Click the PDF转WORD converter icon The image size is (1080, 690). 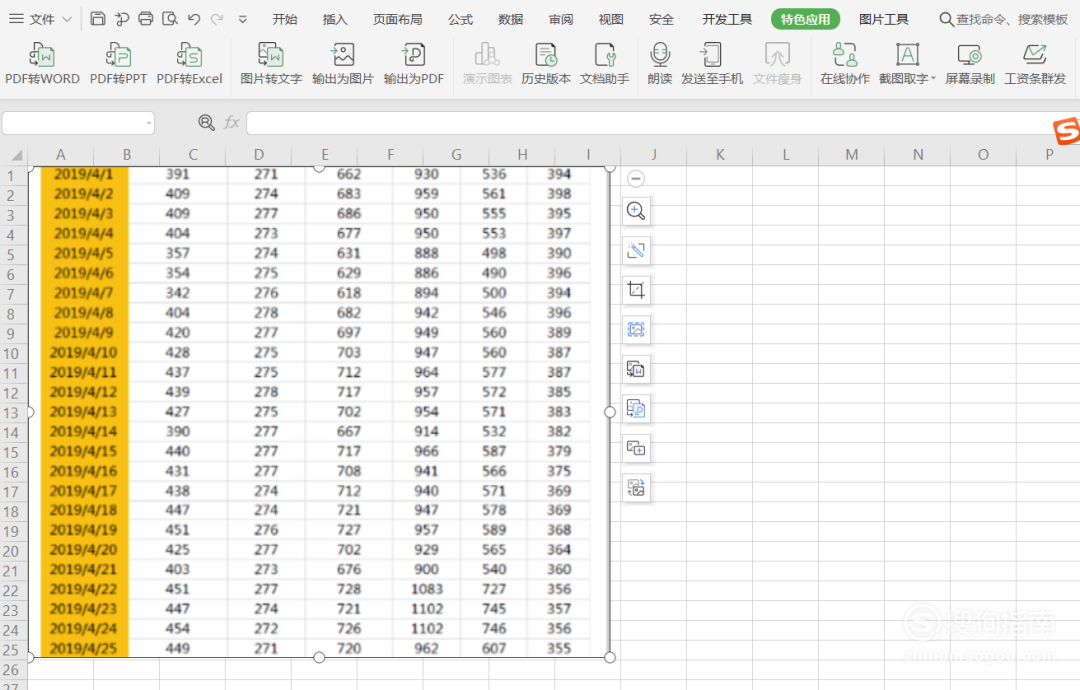[42, 63]
